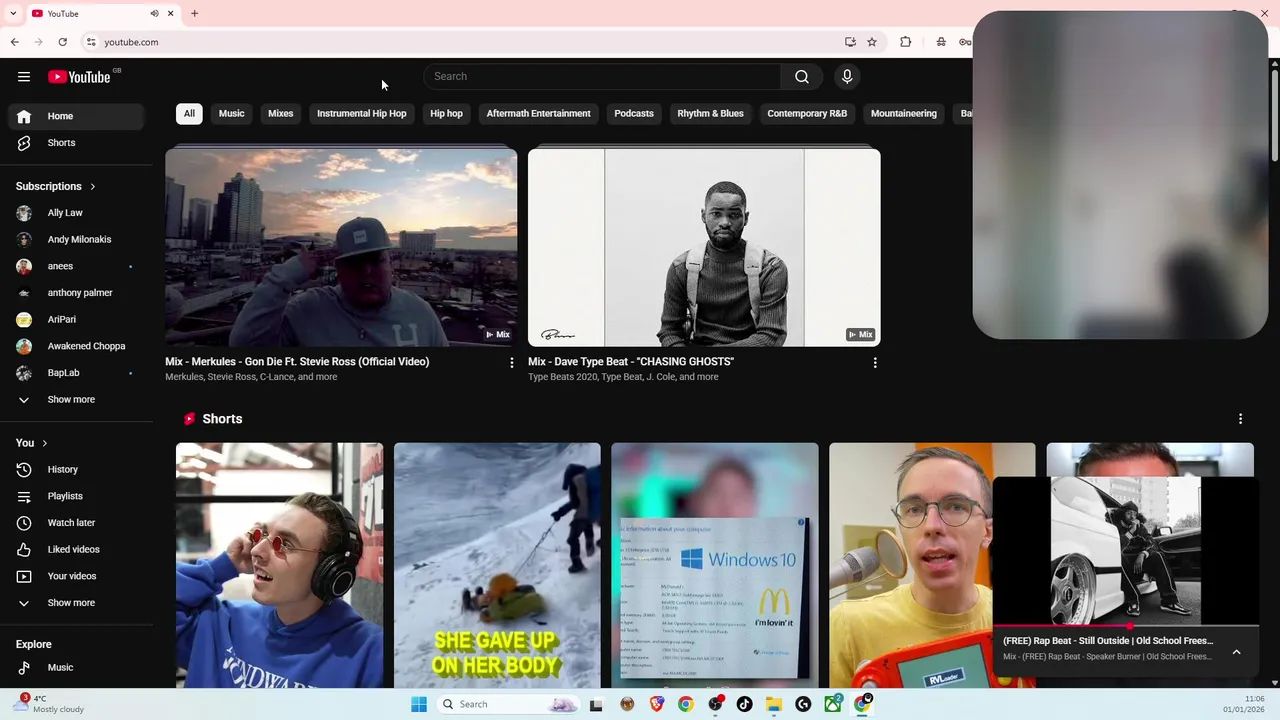Open the AriPari channel
Viewport: 1280px width, 720px height.
77,320
